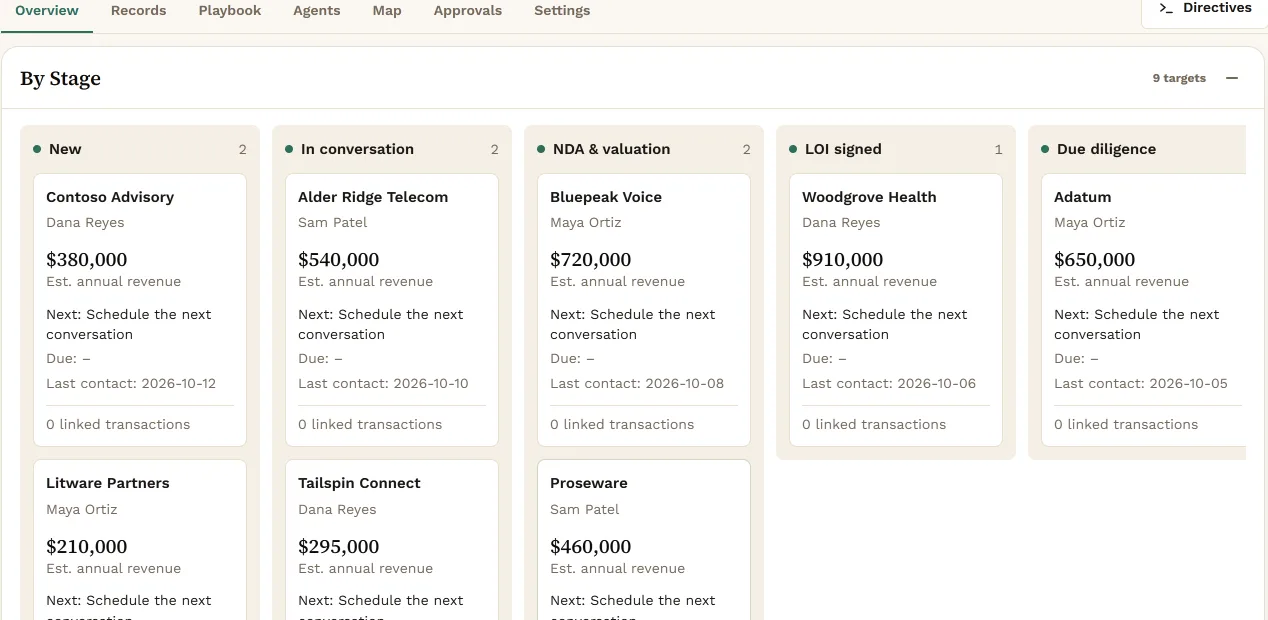Click the next step on Contoso Advisory card
This screenshot has width=1268, height=620.
click(x=129, y=324)
